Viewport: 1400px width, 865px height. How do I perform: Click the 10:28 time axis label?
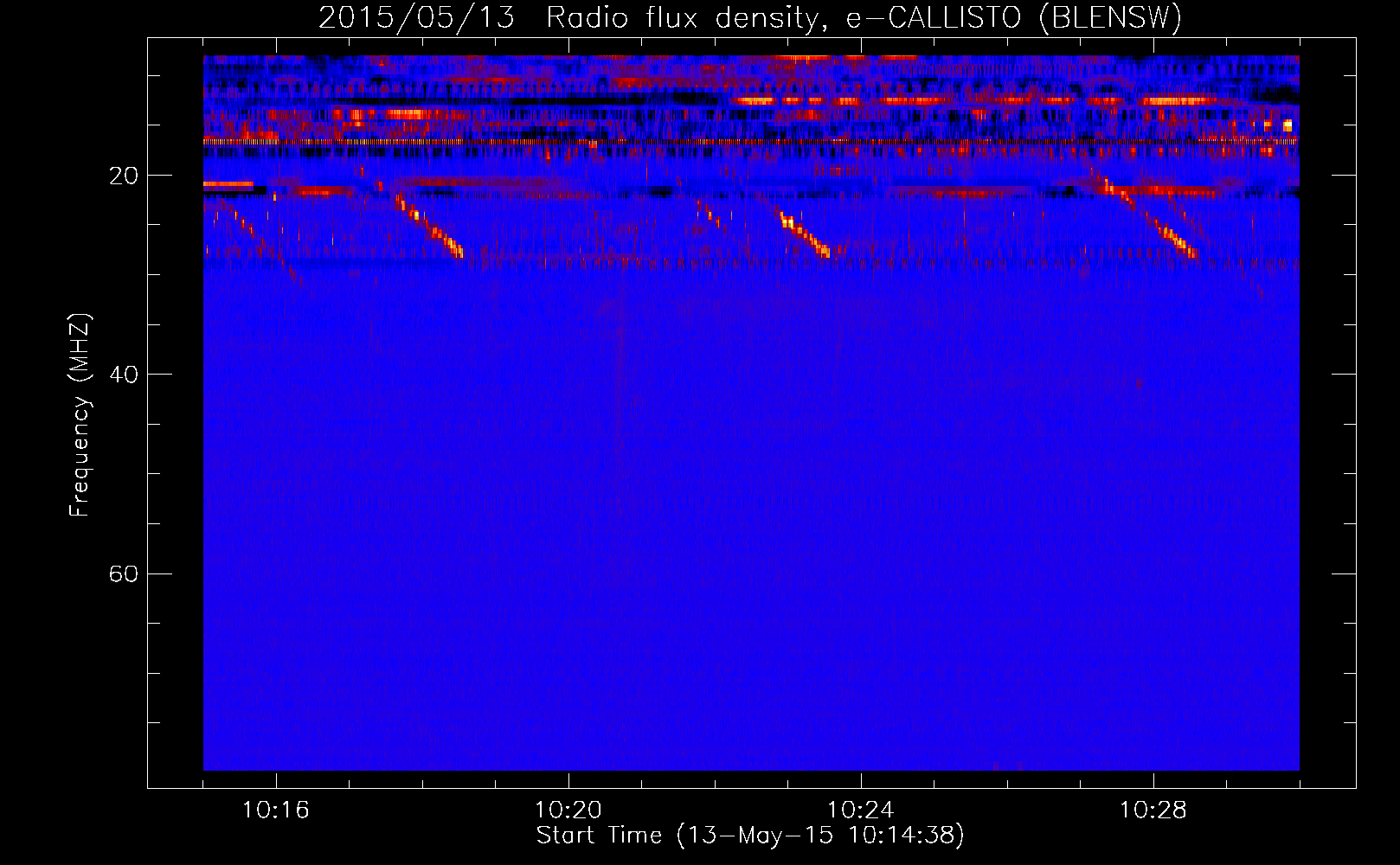pyautogui.click(x=1153, y=811)
